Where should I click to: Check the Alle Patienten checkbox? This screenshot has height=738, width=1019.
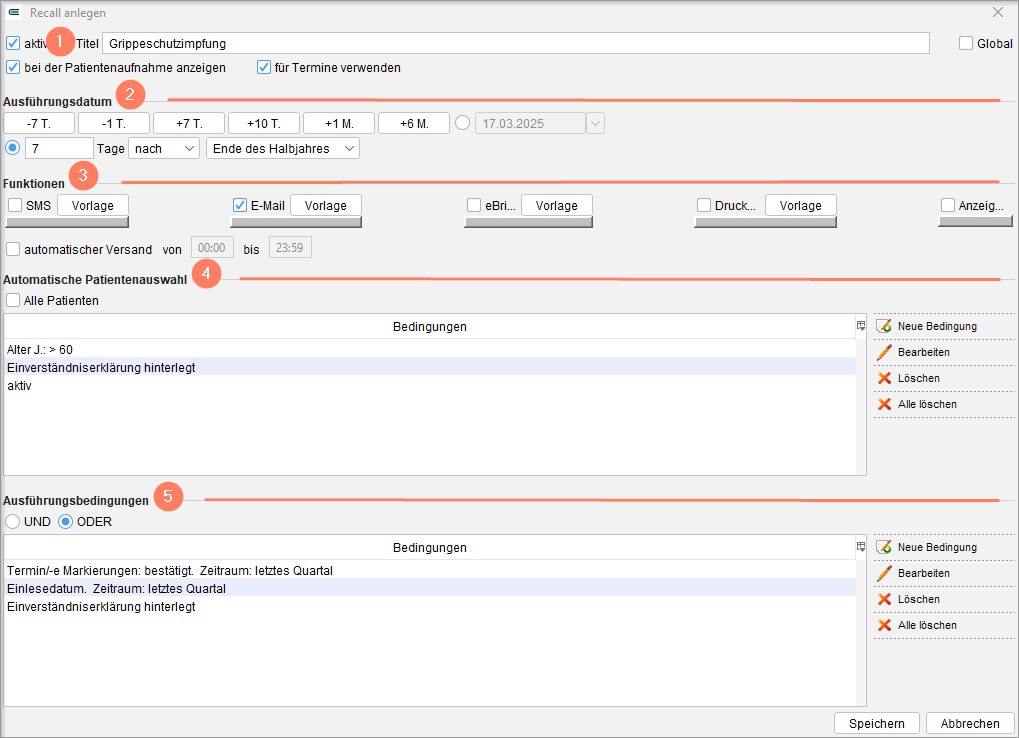tap(13, 301)
